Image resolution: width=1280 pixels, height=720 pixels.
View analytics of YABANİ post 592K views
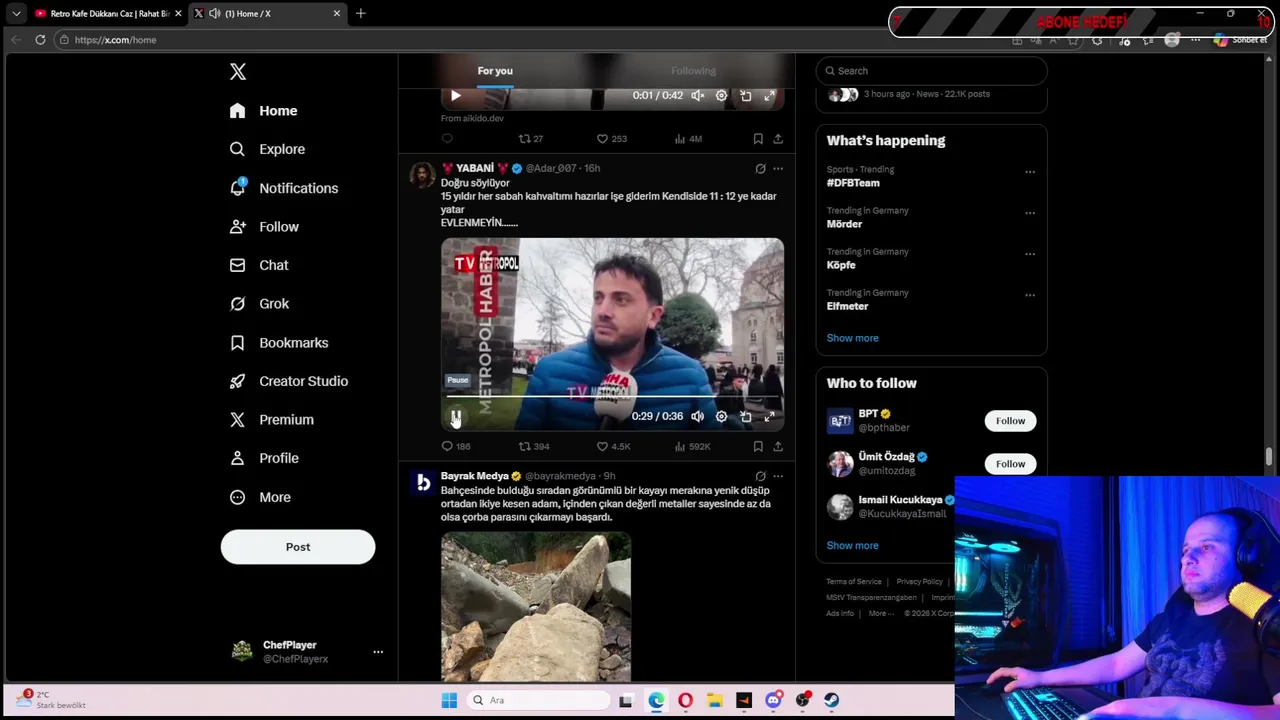[x=695, y=447]
